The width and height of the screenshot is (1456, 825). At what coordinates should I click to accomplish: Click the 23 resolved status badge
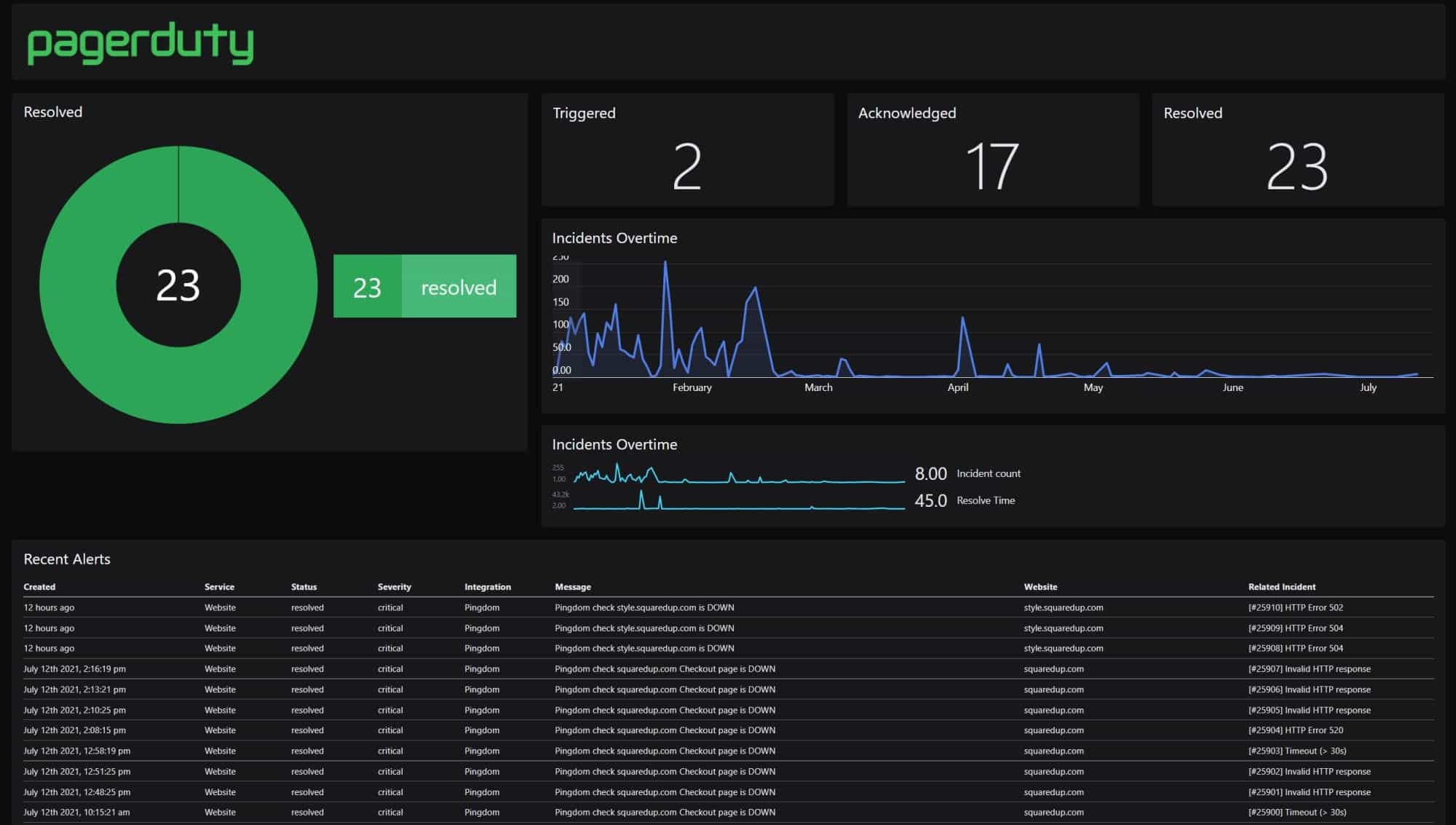click(x=424, y=287)
